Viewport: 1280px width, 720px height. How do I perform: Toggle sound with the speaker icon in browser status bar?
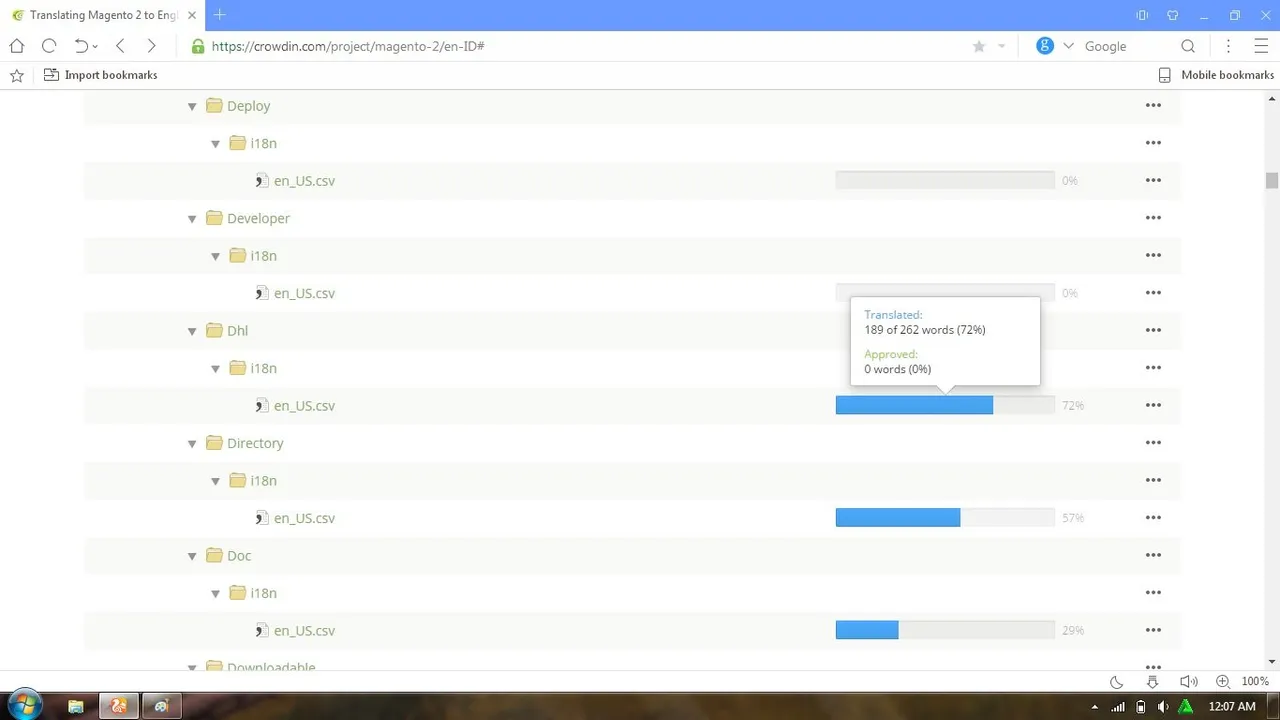tap(1188, 682)
